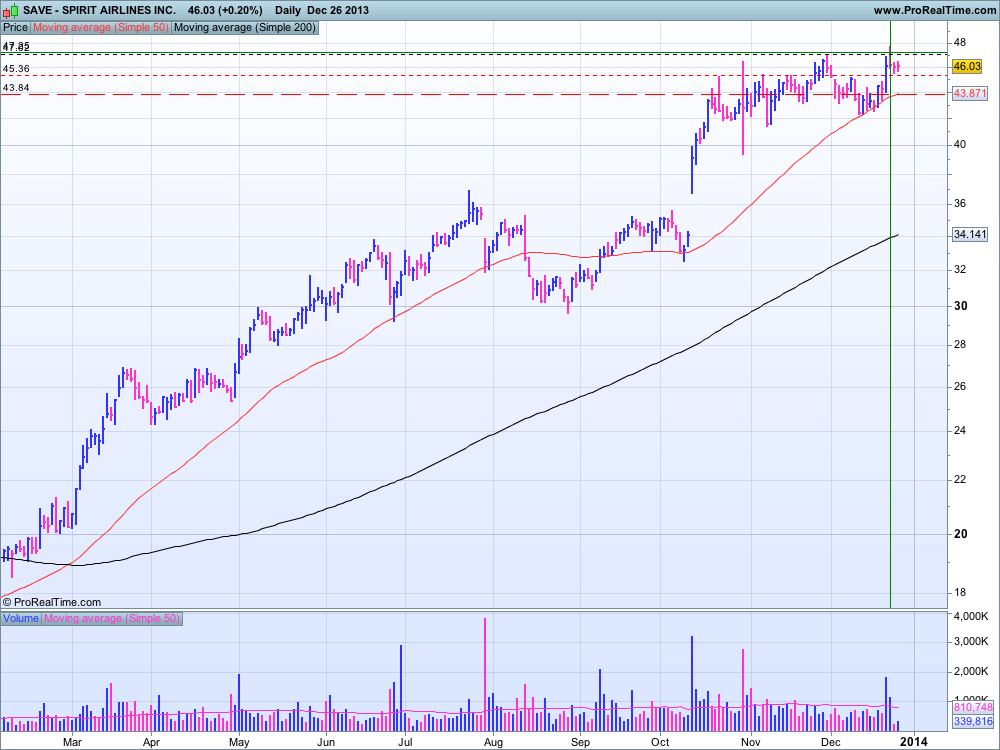Image resolution: width=1000 pixels, height=750 pixels.
Task: Select the Price legend label
Action: tap(16, 28)
